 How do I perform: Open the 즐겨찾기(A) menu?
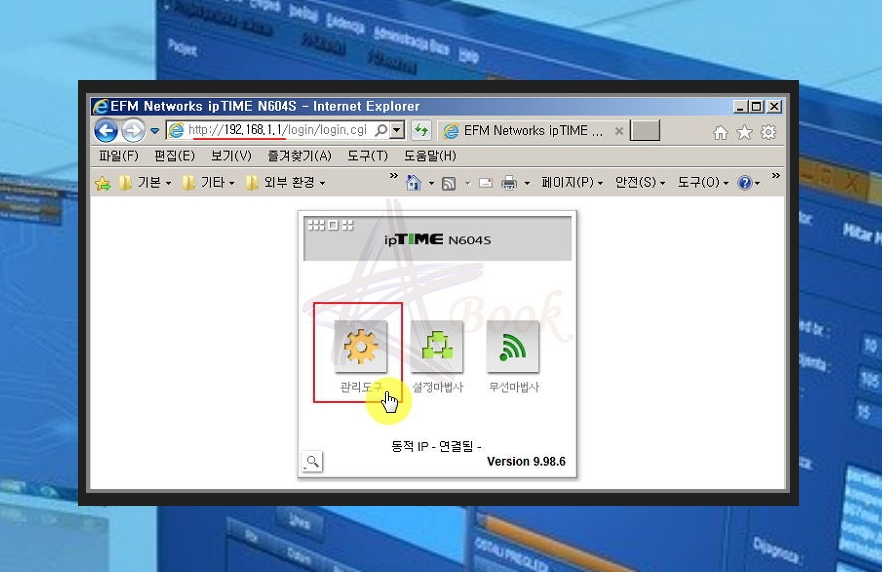(x=299, y=156)
